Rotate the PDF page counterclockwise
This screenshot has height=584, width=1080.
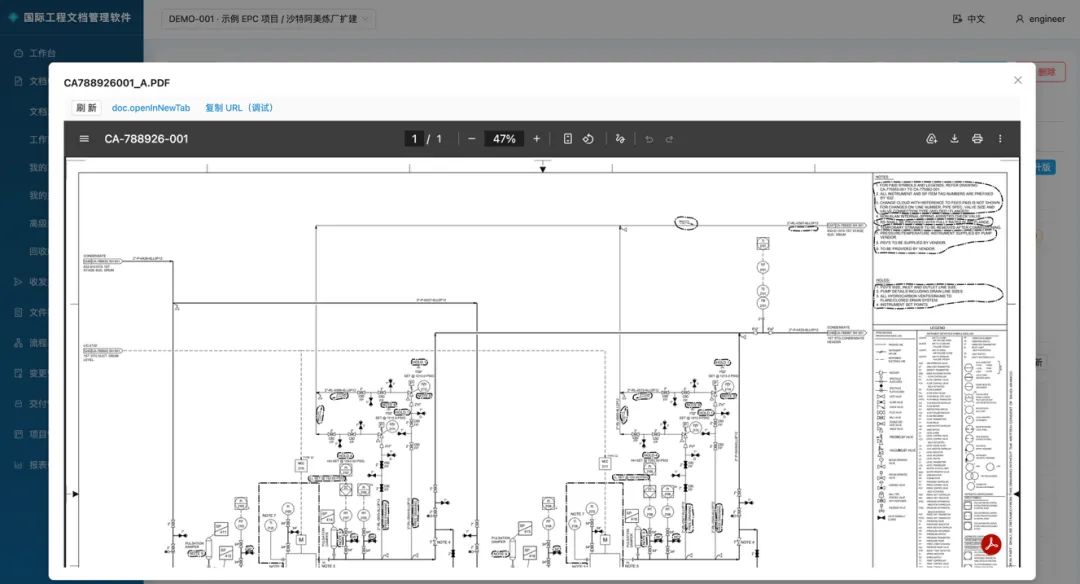(x=588, y=138)
